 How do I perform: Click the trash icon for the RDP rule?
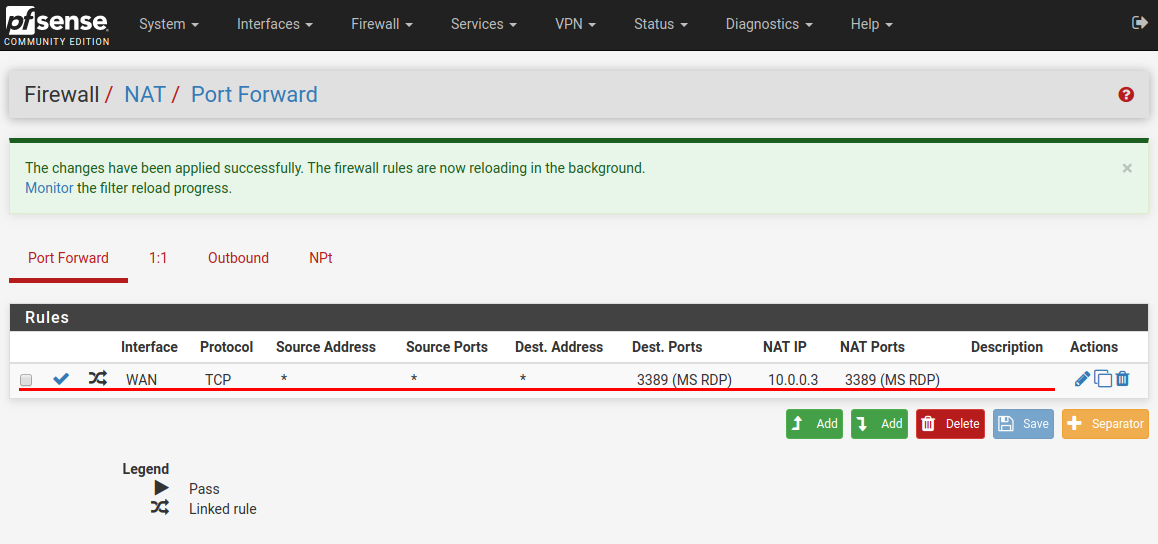coord(1123,379)
